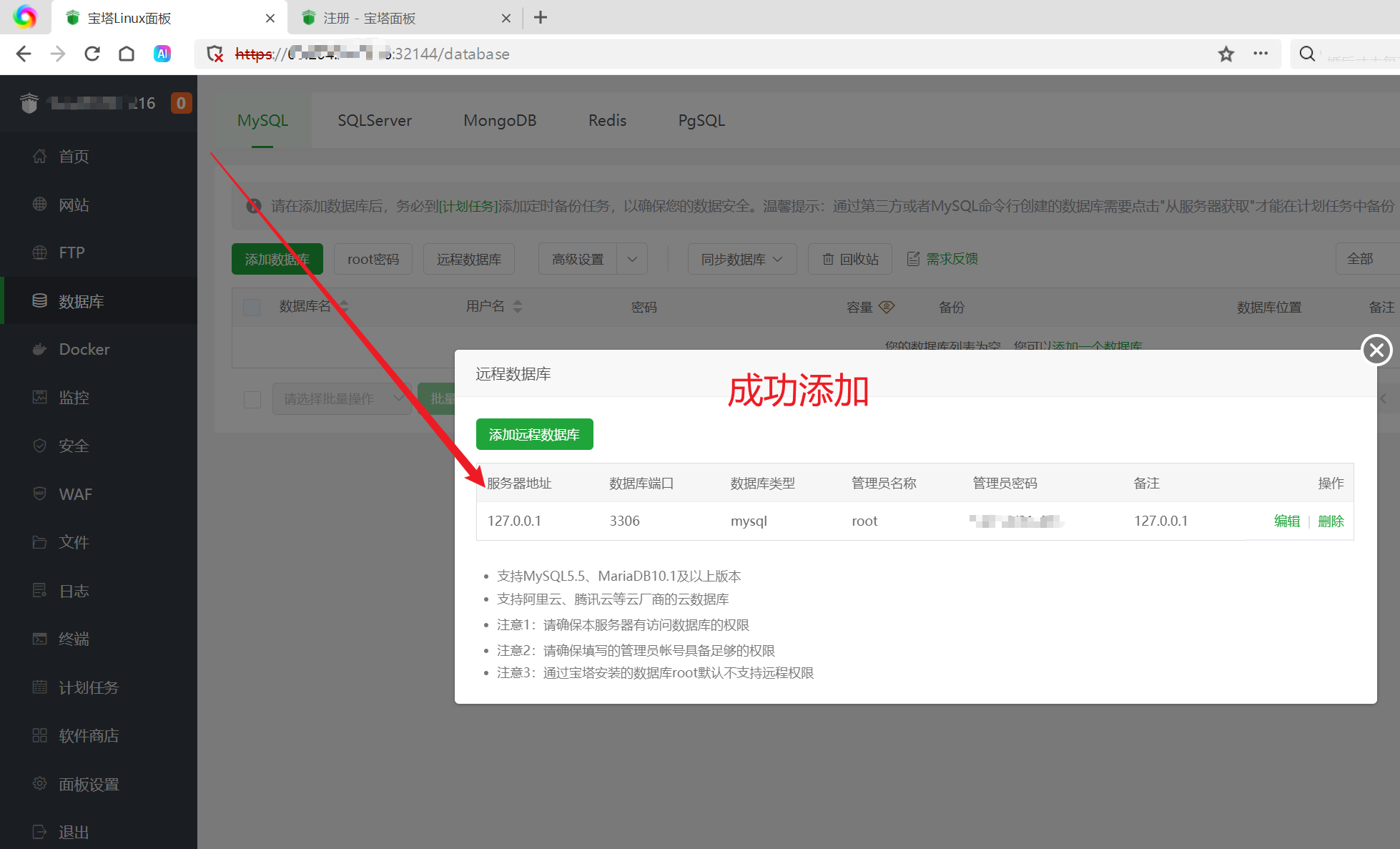Viewport: 1400px width, 849px height.
Task: Click the 安全 shield icon in sidebar
Action: (x=40, y=446)
